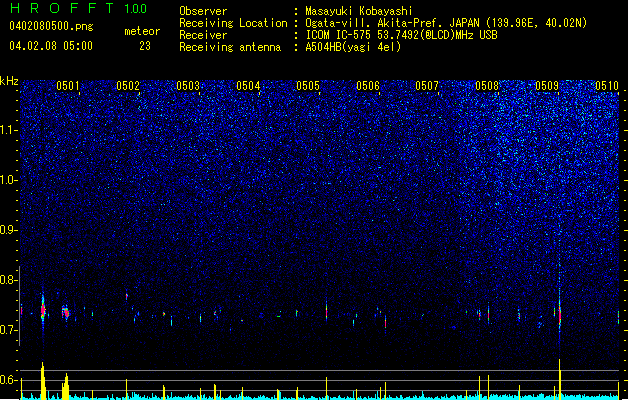Click the meteor echo at 0505
Image resolution: width=629 pixels, height=400 pixels.
(327, 311)
